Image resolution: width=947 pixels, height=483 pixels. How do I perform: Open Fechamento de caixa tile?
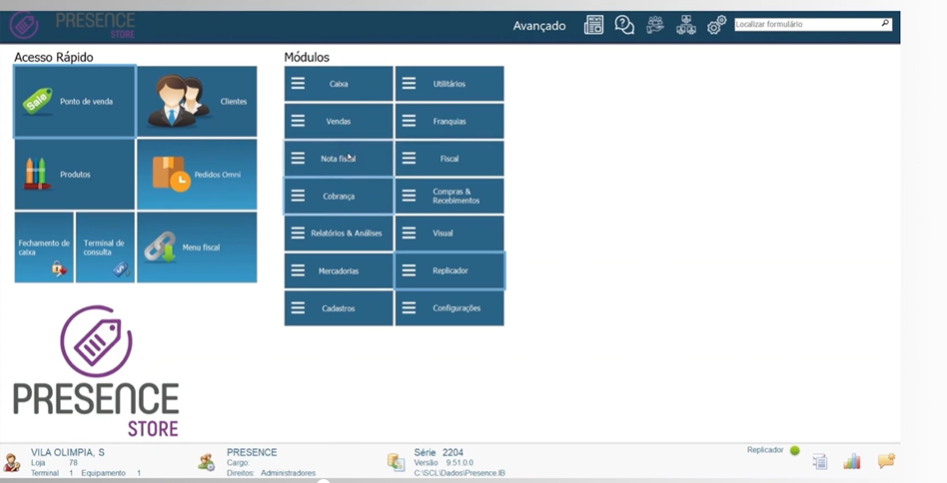(44, 247)
